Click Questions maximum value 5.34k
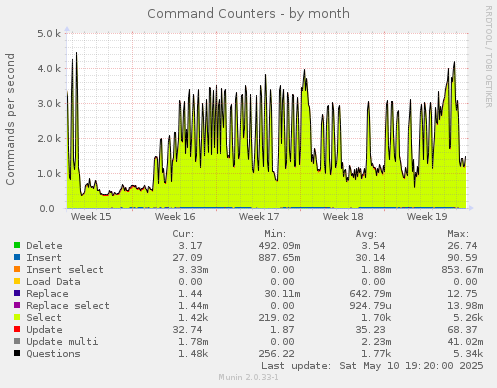 [468, 354]
